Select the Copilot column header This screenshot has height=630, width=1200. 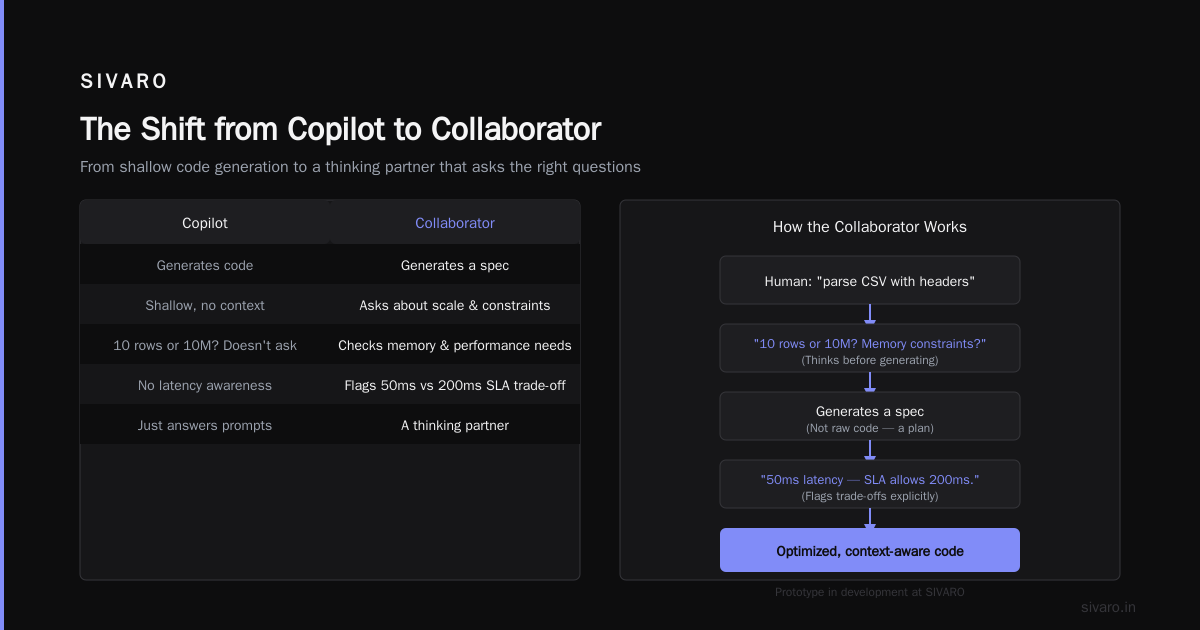click(205, 223)
